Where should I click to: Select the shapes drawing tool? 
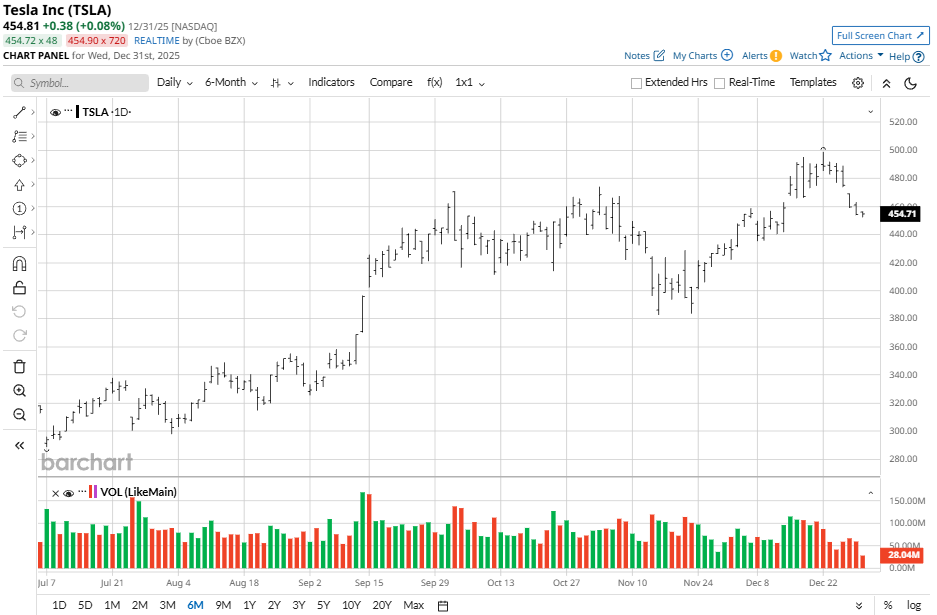[x=19, y=160]
